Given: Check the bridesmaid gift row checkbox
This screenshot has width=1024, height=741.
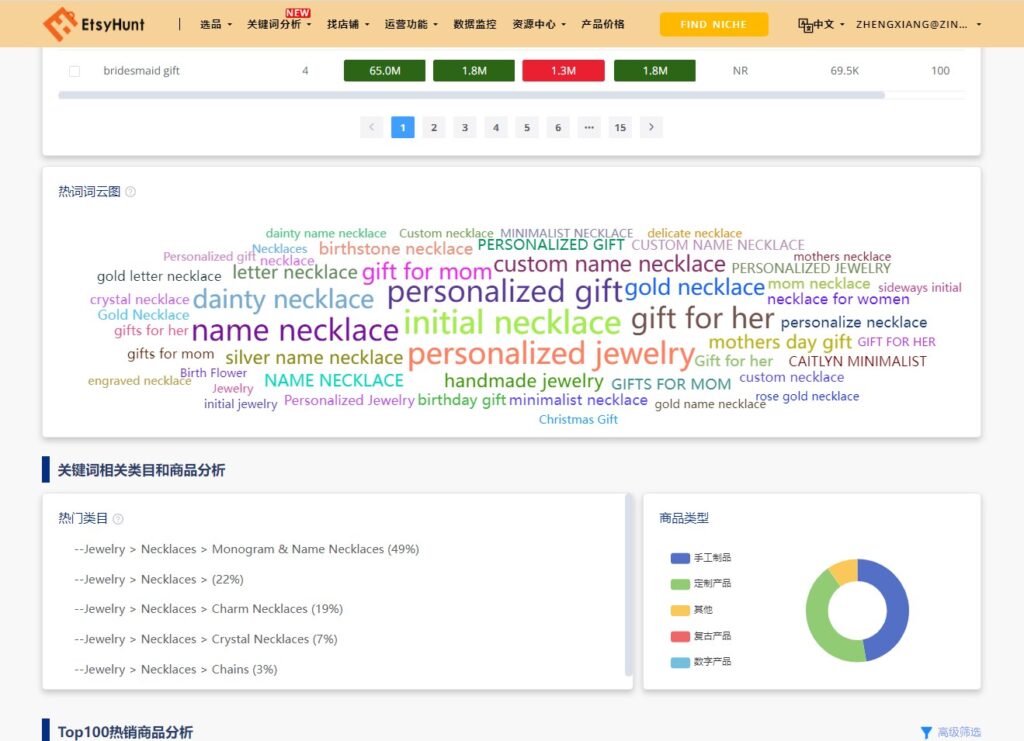Looking at the screenshot, I should click(x=74, y=71).
